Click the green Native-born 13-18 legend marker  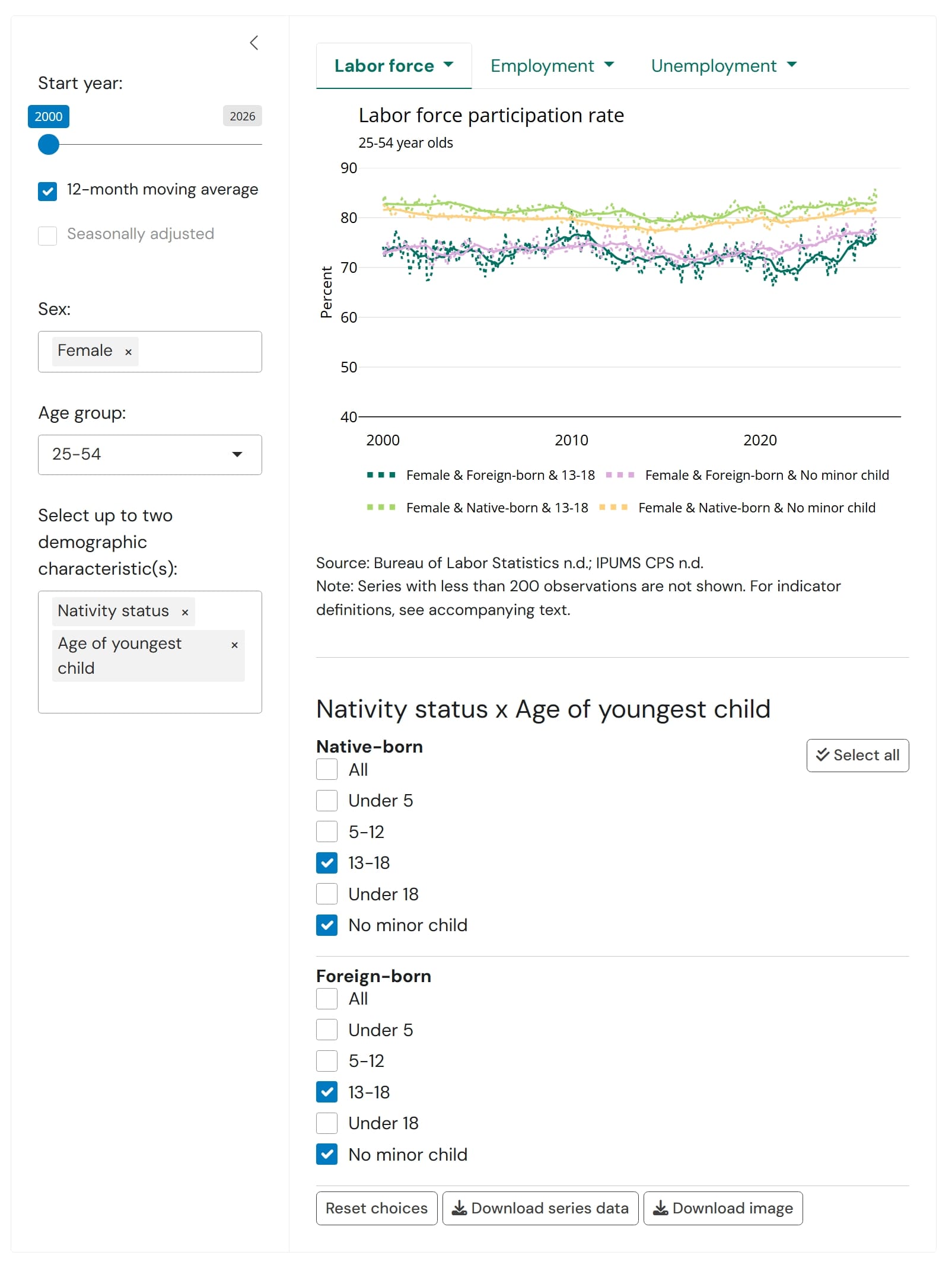381,507
